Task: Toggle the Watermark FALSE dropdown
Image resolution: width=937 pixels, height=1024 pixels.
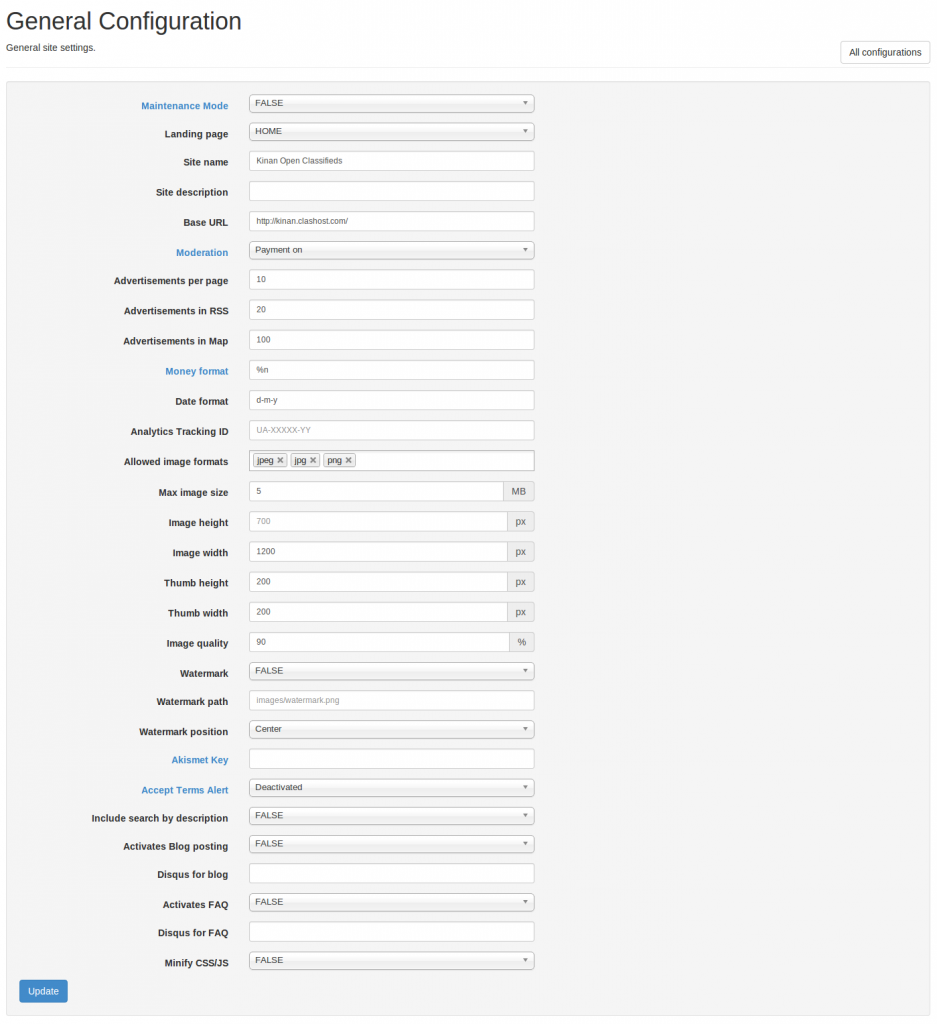Action: (391, 671)
